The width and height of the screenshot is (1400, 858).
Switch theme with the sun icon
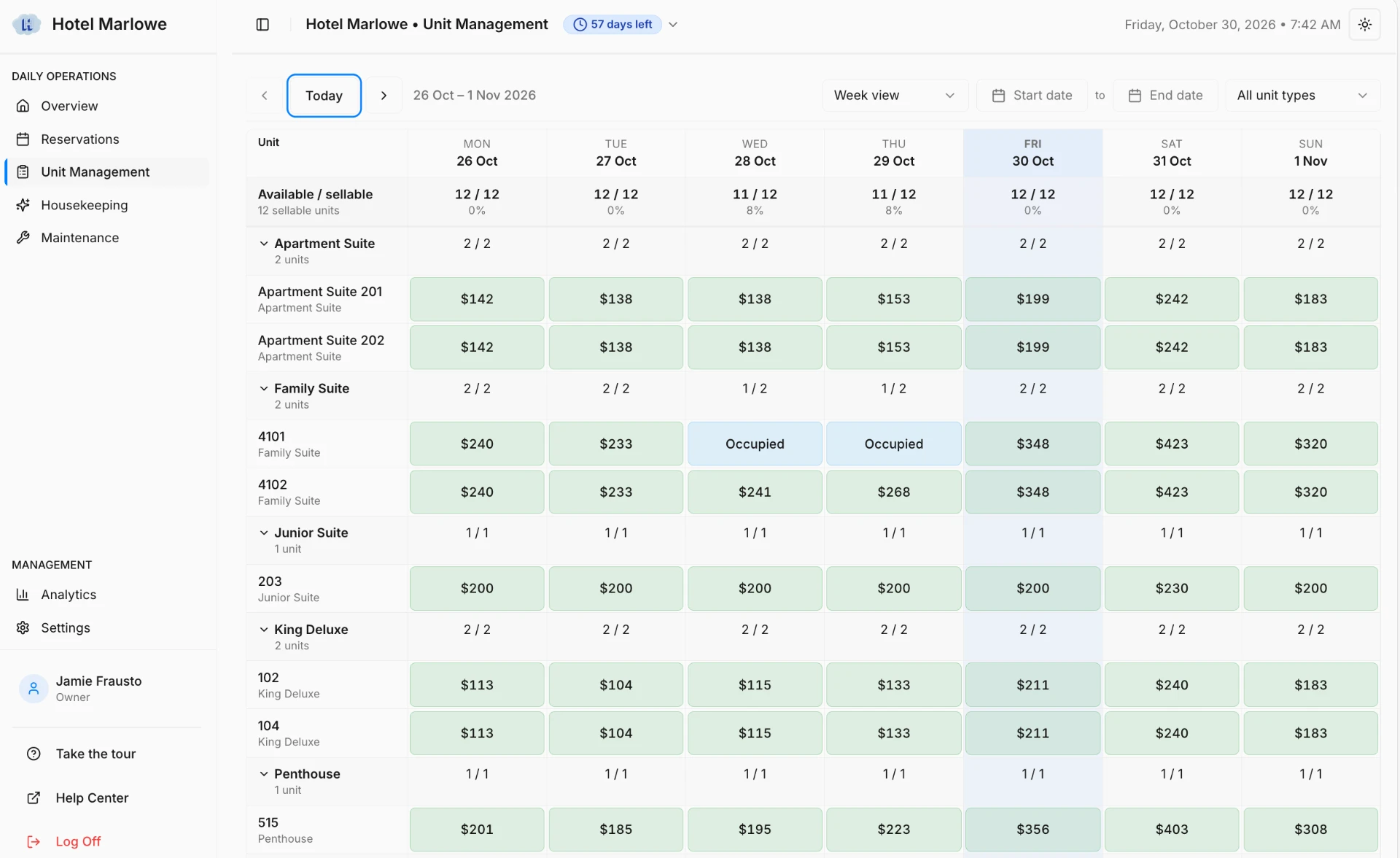click(1364, 24)
